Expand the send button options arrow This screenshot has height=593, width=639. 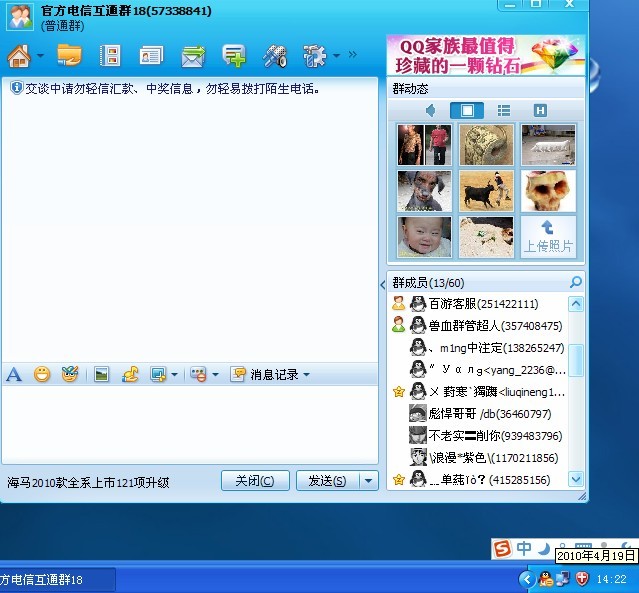[369, 481]
